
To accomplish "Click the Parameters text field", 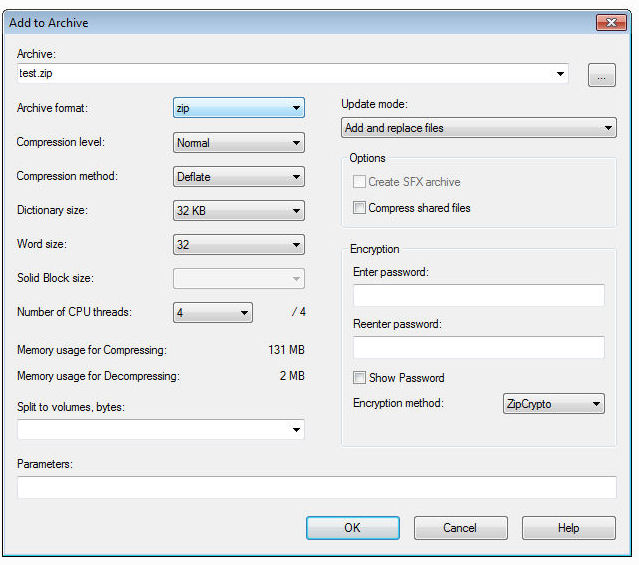I will coord(317,487).
